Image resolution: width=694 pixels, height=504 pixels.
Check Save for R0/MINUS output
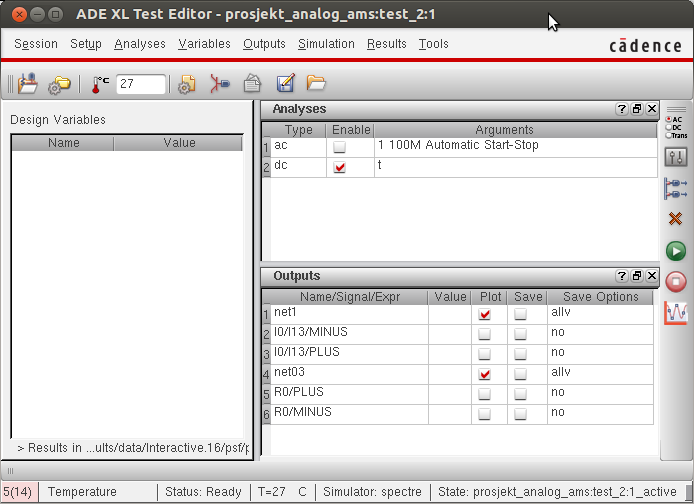520,414
